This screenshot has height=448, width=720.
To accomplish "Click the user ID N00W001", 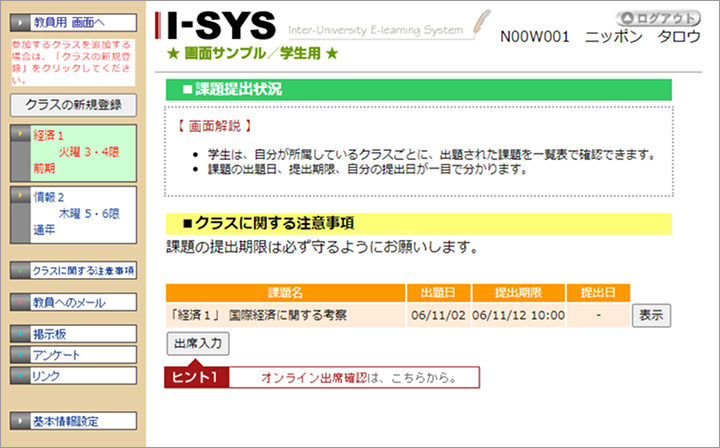I will click(x=535, y=37).
